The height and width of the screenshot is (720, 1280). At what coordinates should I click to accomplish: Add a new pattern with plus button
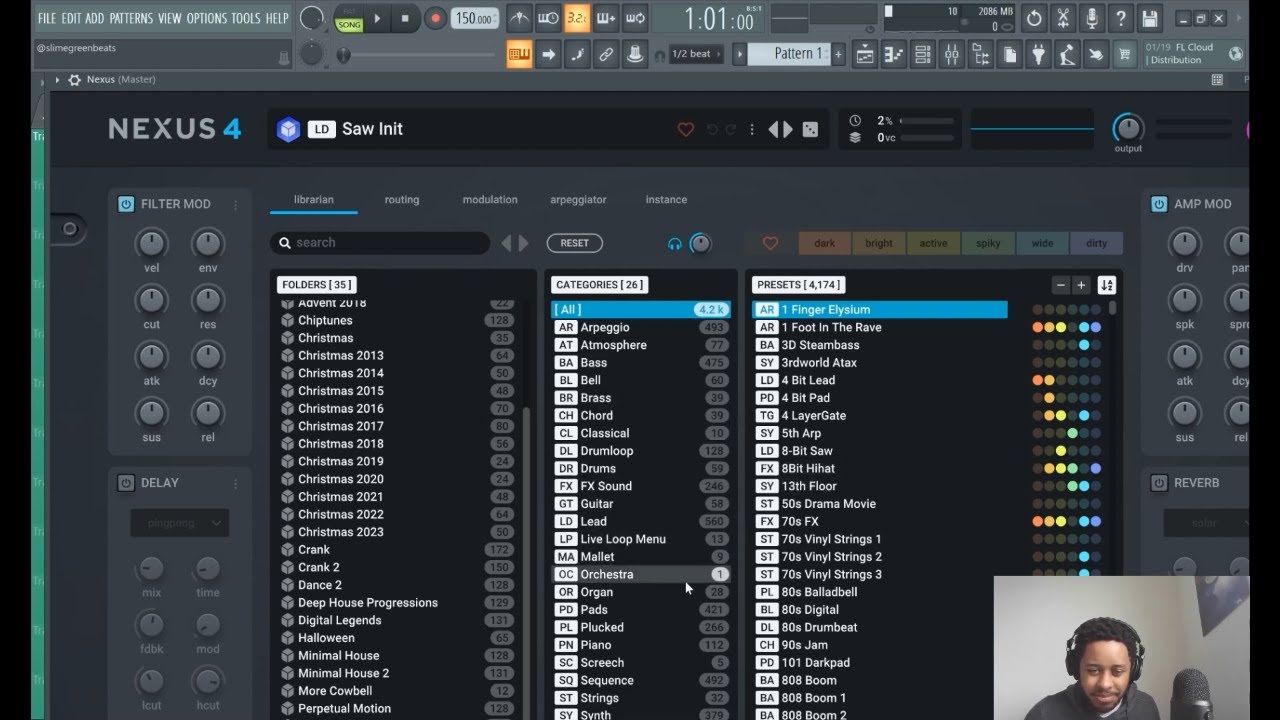[838, 54]
